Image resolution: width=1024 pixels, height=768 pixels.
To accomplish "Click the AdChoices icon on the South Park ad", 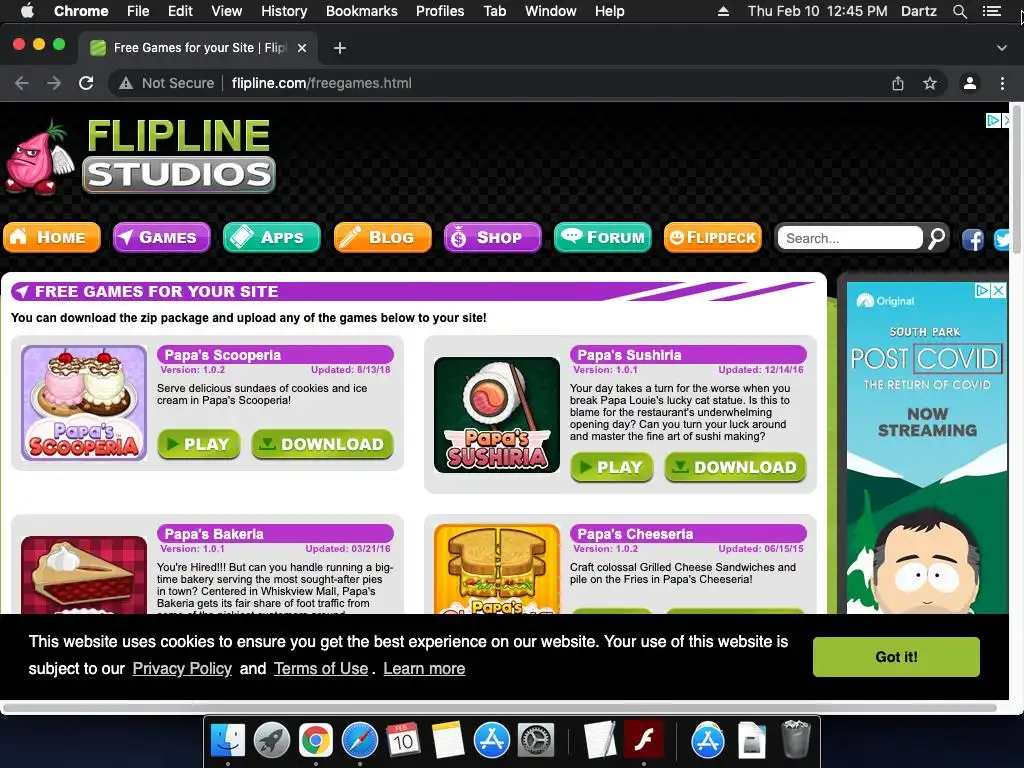I will pos(983,290).
